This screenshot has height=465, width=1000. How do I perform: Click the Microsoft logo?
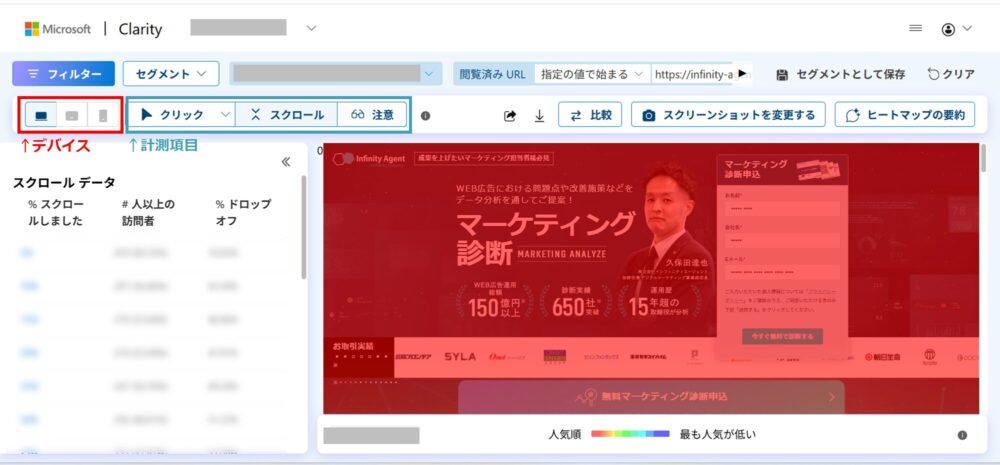(58, 29)
